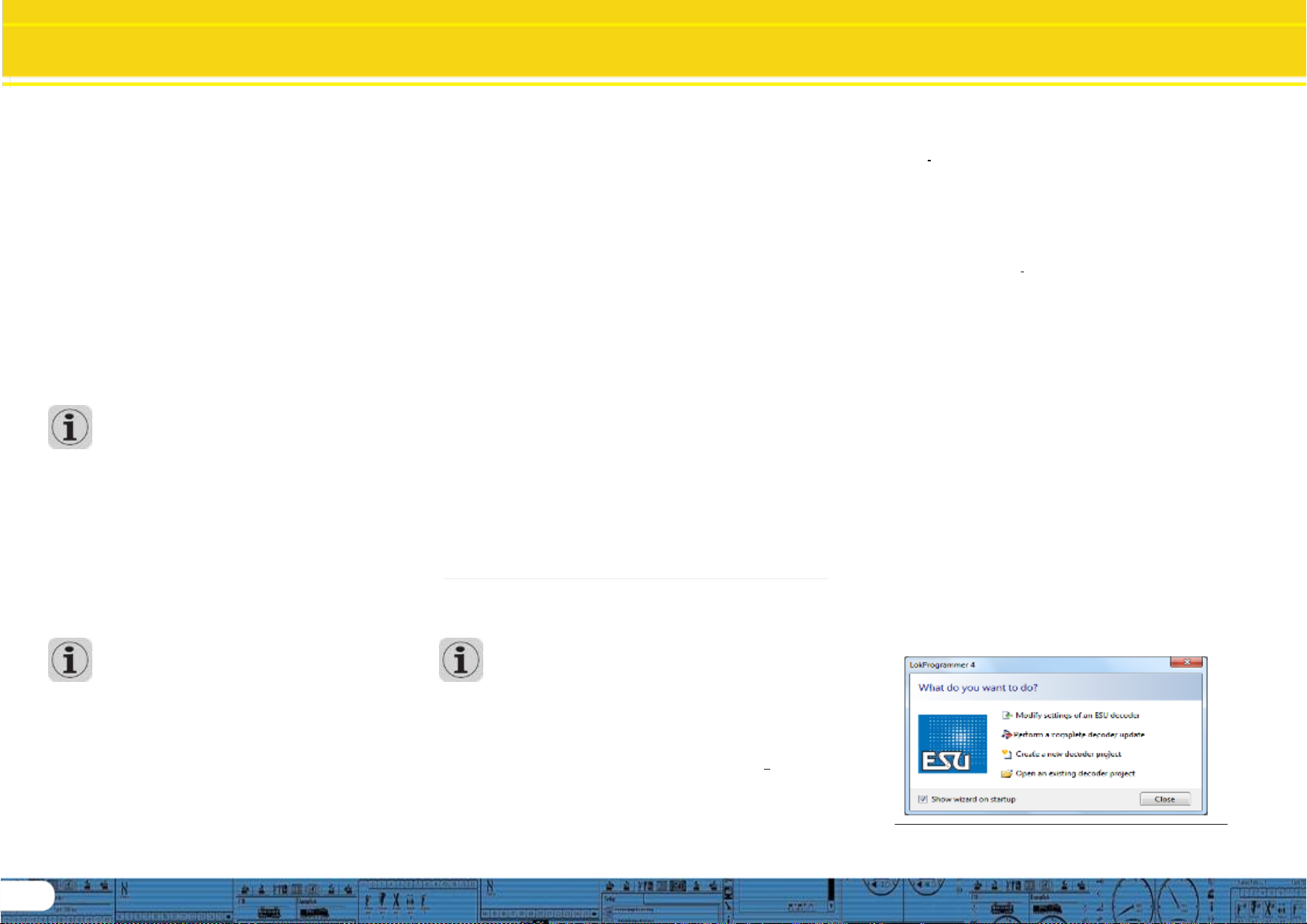The width and height of the screenshot is (1307, 924).
Task: Uncheck 'Show wizard on startup' checkbox
Action: pos(923,799)
